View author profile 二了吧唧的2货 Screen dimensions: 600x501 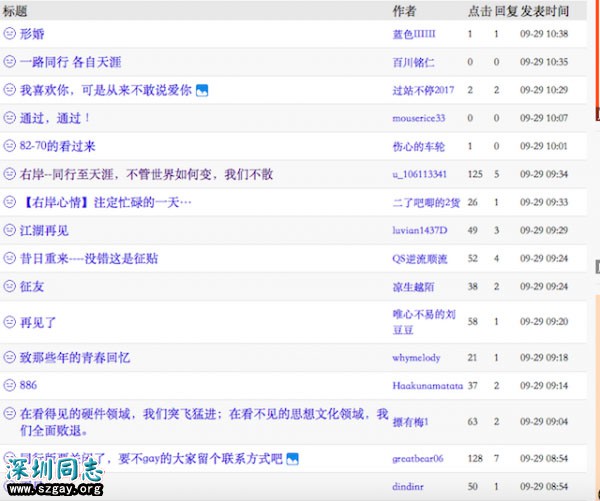click(426, 202)
